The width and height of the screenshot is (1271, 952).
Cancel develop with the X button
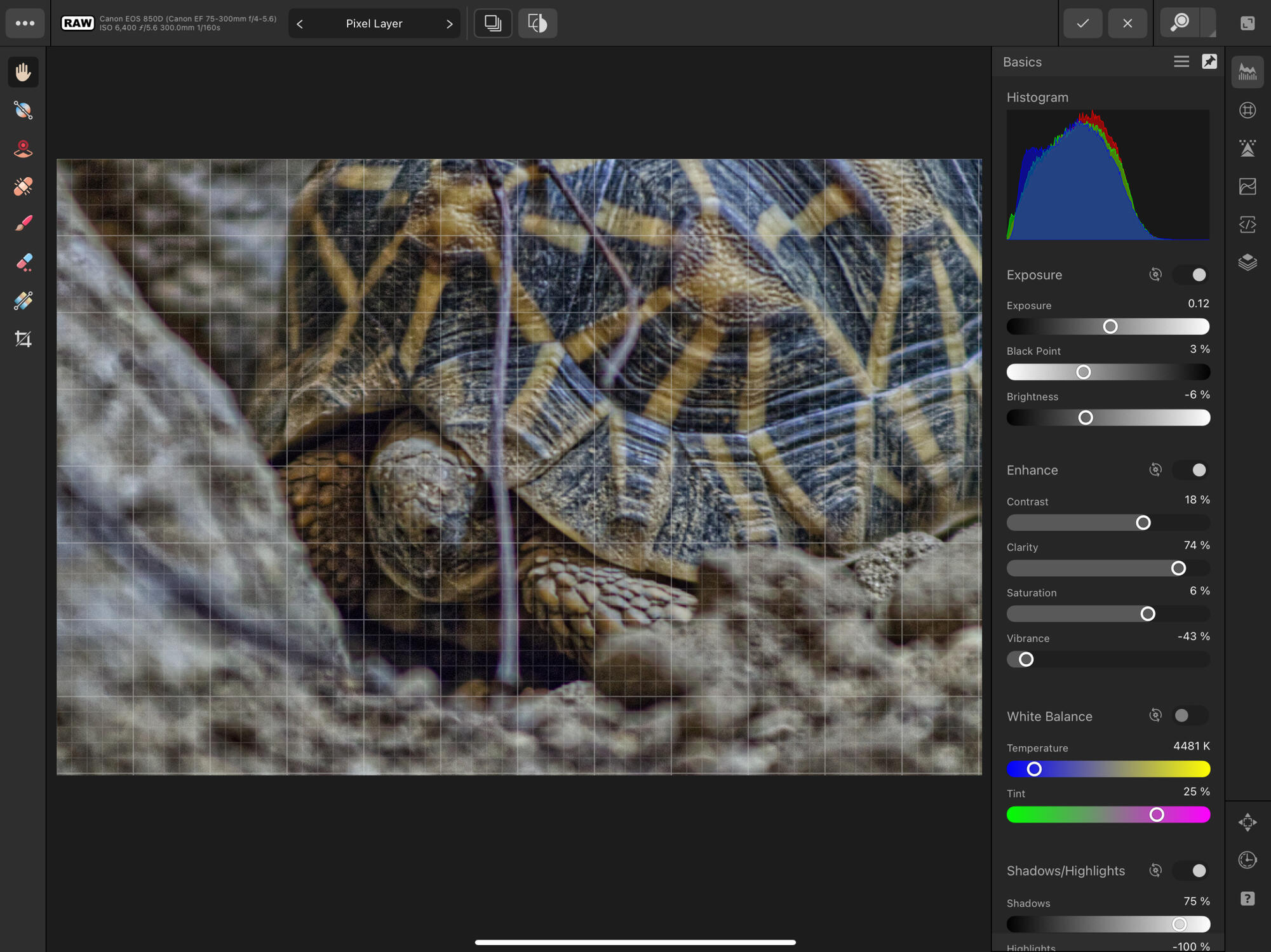(1127, 23)
